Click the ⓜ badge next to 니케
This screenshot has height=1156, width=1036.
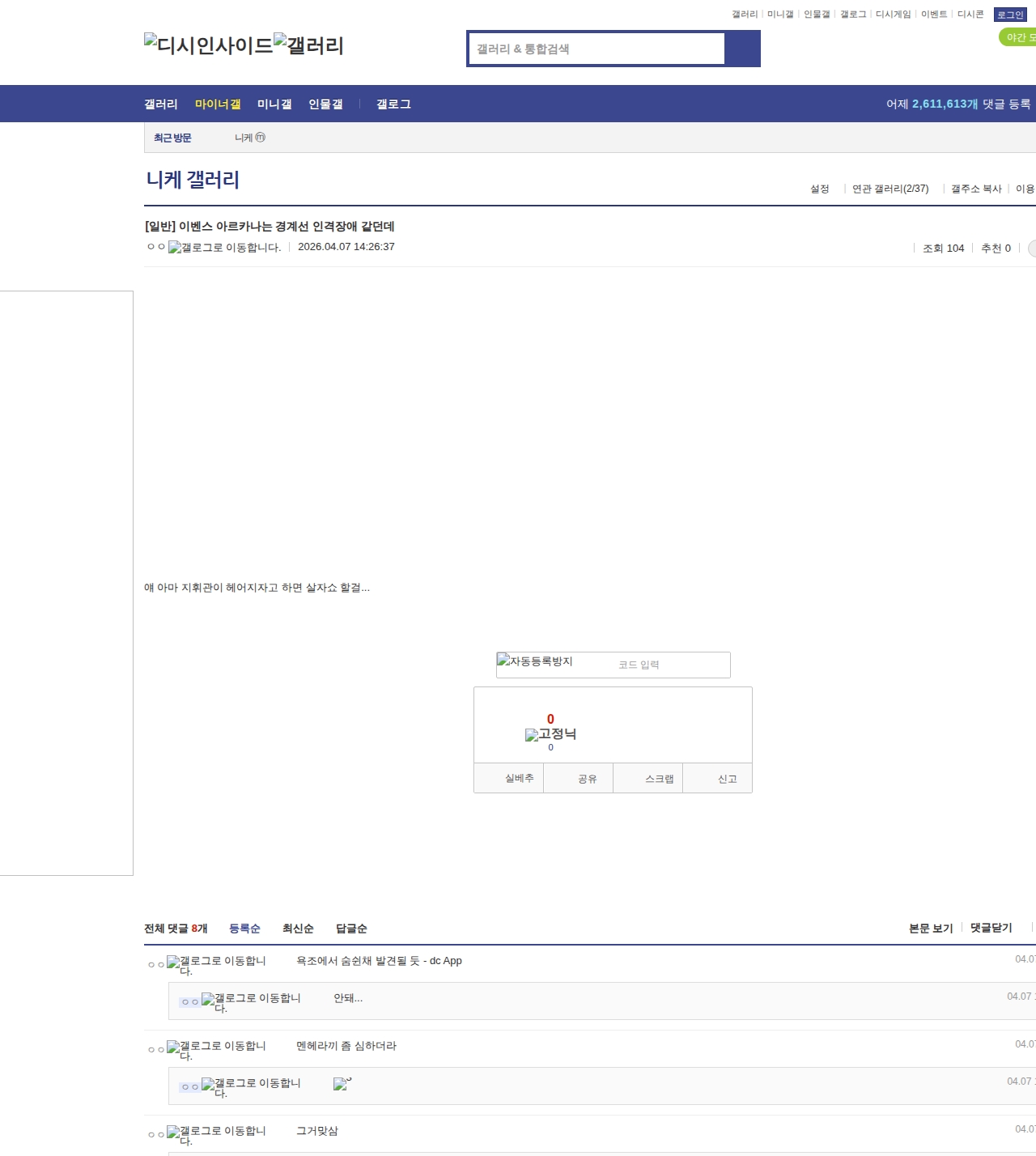tap(260, 138)
